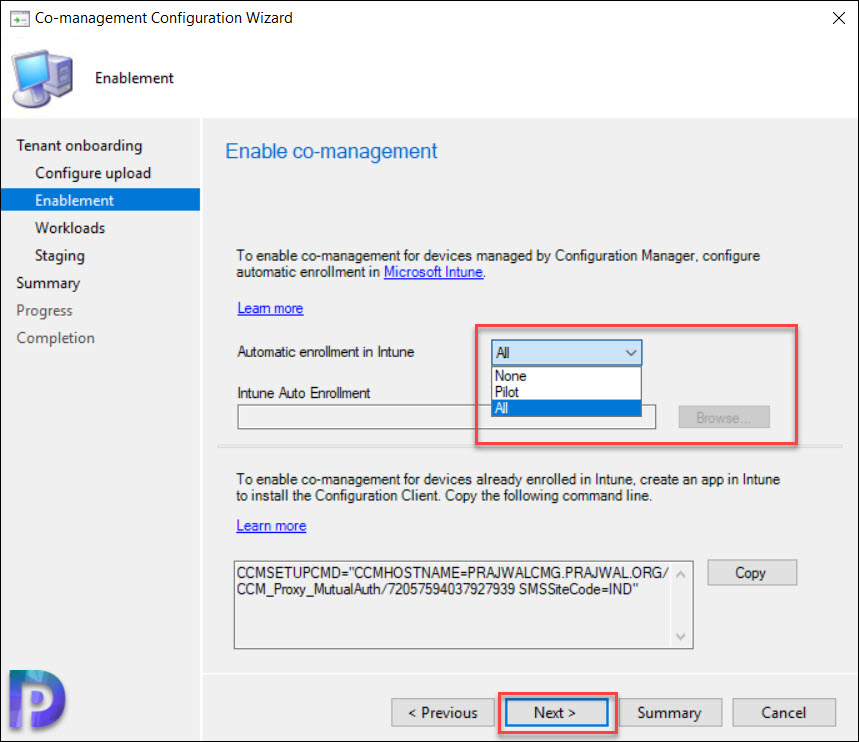This screenshot has height=742, width=859.
Task: Select Completion step in sidebar
Action: click(55, 338)
